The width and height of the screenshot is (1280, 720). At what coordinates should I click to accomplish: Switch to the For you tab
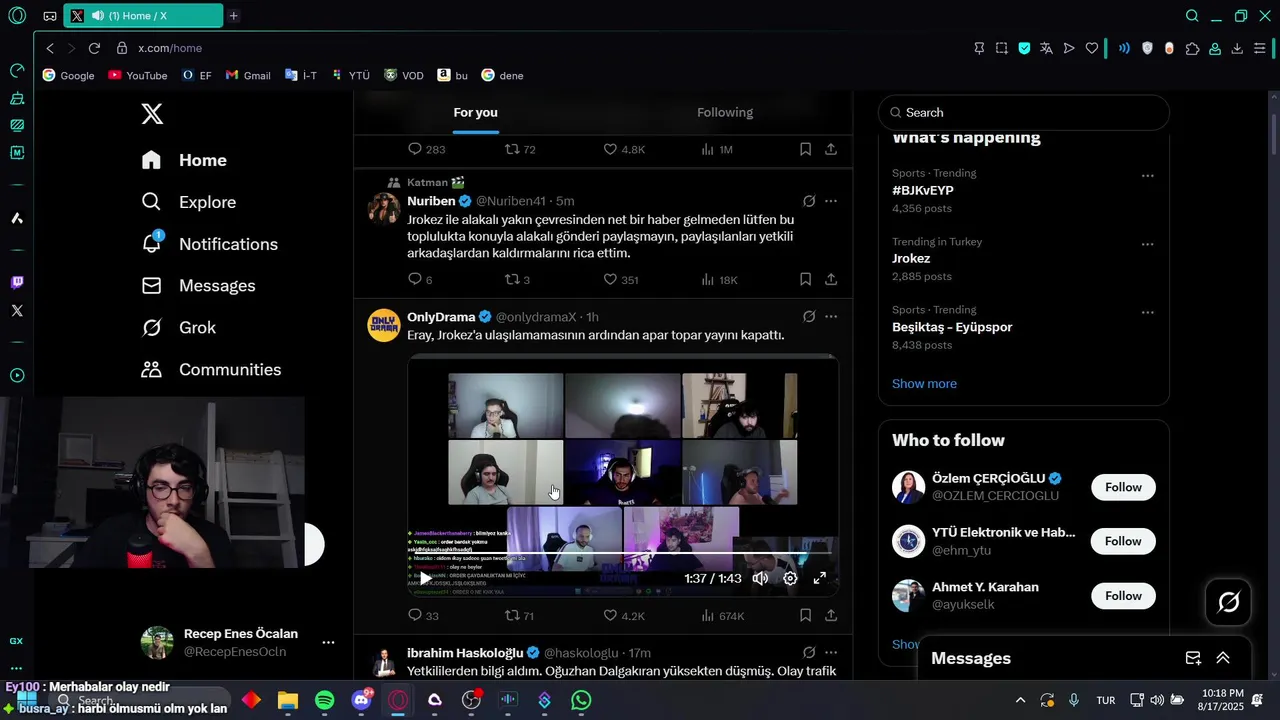tap(476, 113)
